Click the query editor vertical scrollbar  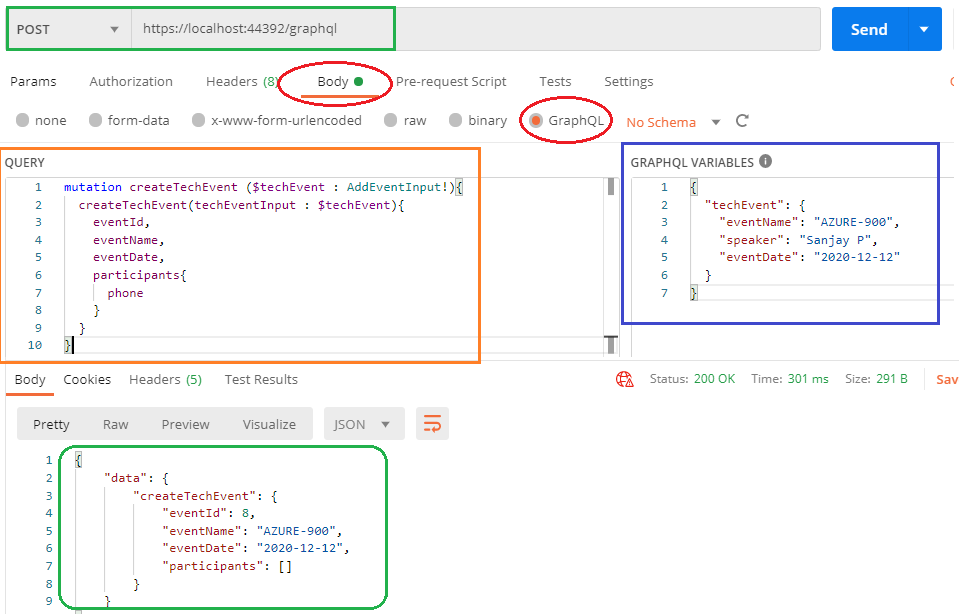(x=610, y=260)
